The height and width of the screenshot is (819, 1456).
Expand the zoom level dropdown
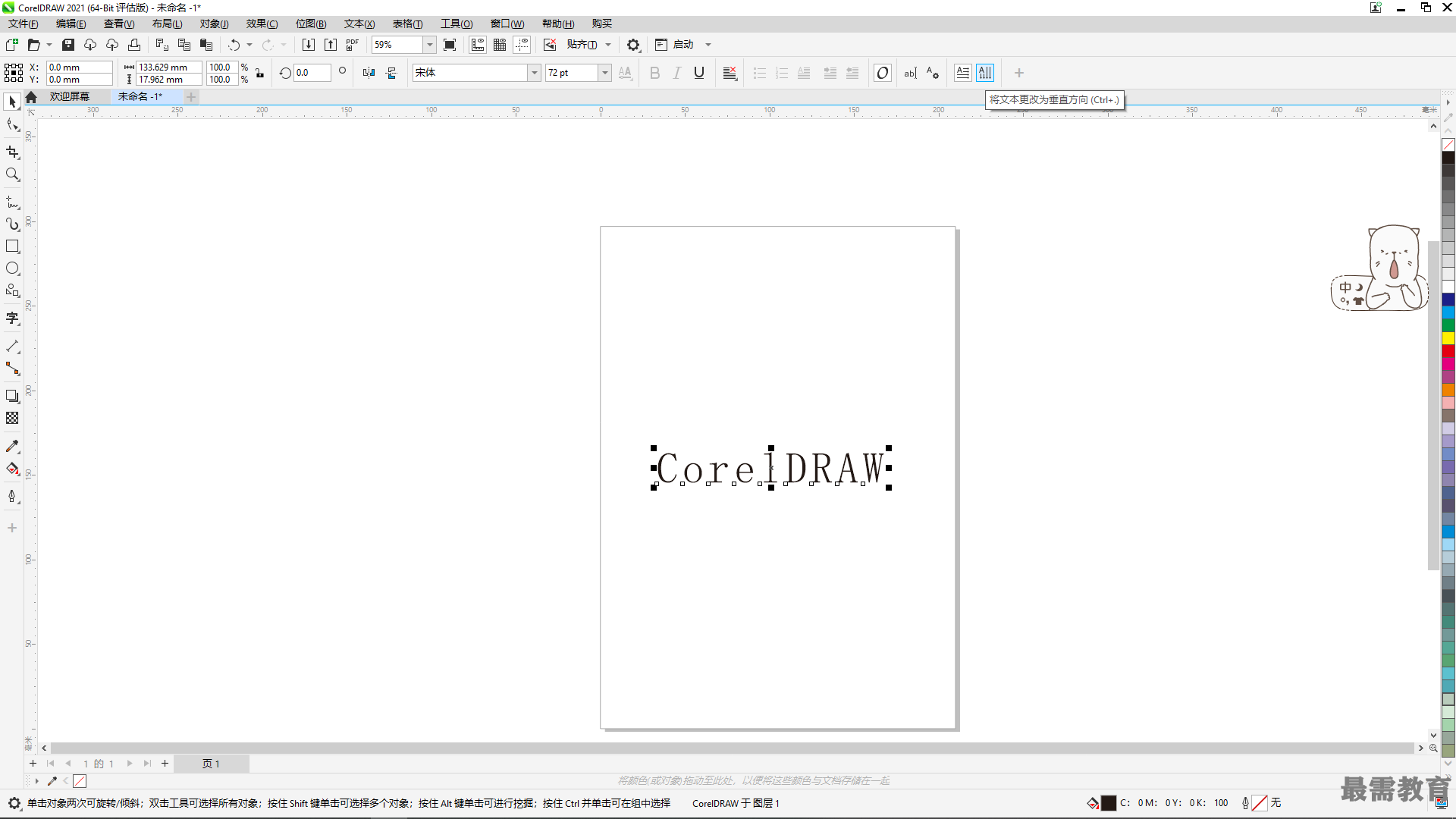[430, 45]
